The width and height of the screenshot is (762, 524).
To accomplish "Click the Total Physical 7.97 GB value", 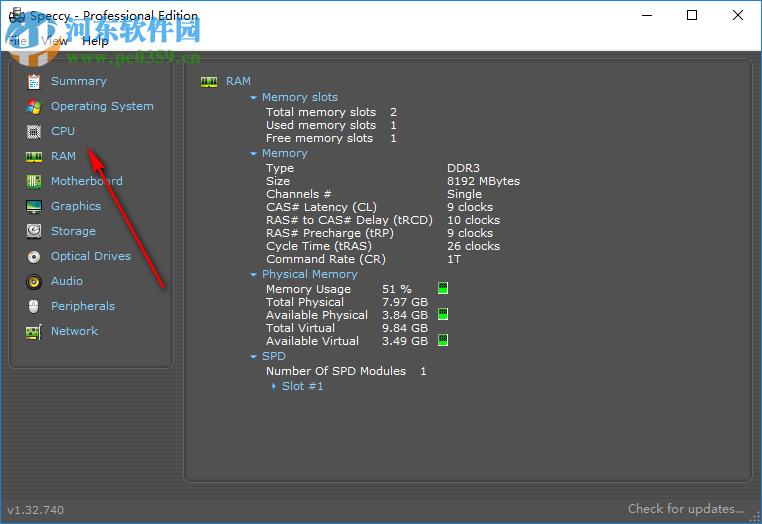I will (405, 302).
